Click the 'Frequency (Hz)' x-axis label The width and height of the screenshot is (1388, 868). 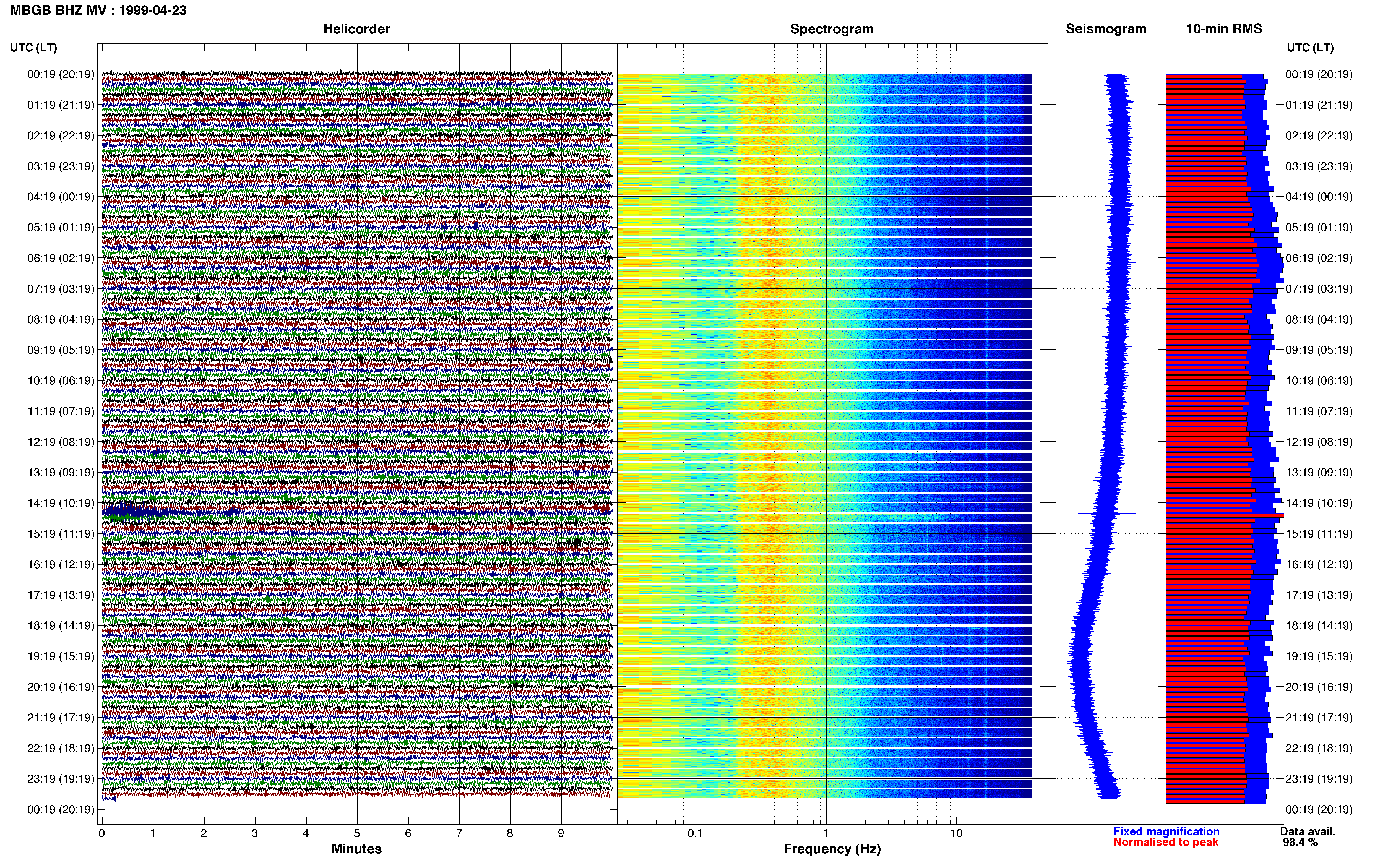tap(832, 849)
